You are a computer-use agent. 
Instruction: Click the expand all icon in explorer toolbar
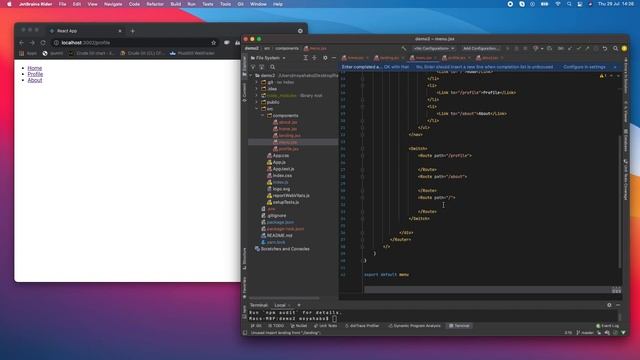tap(306, 58)
